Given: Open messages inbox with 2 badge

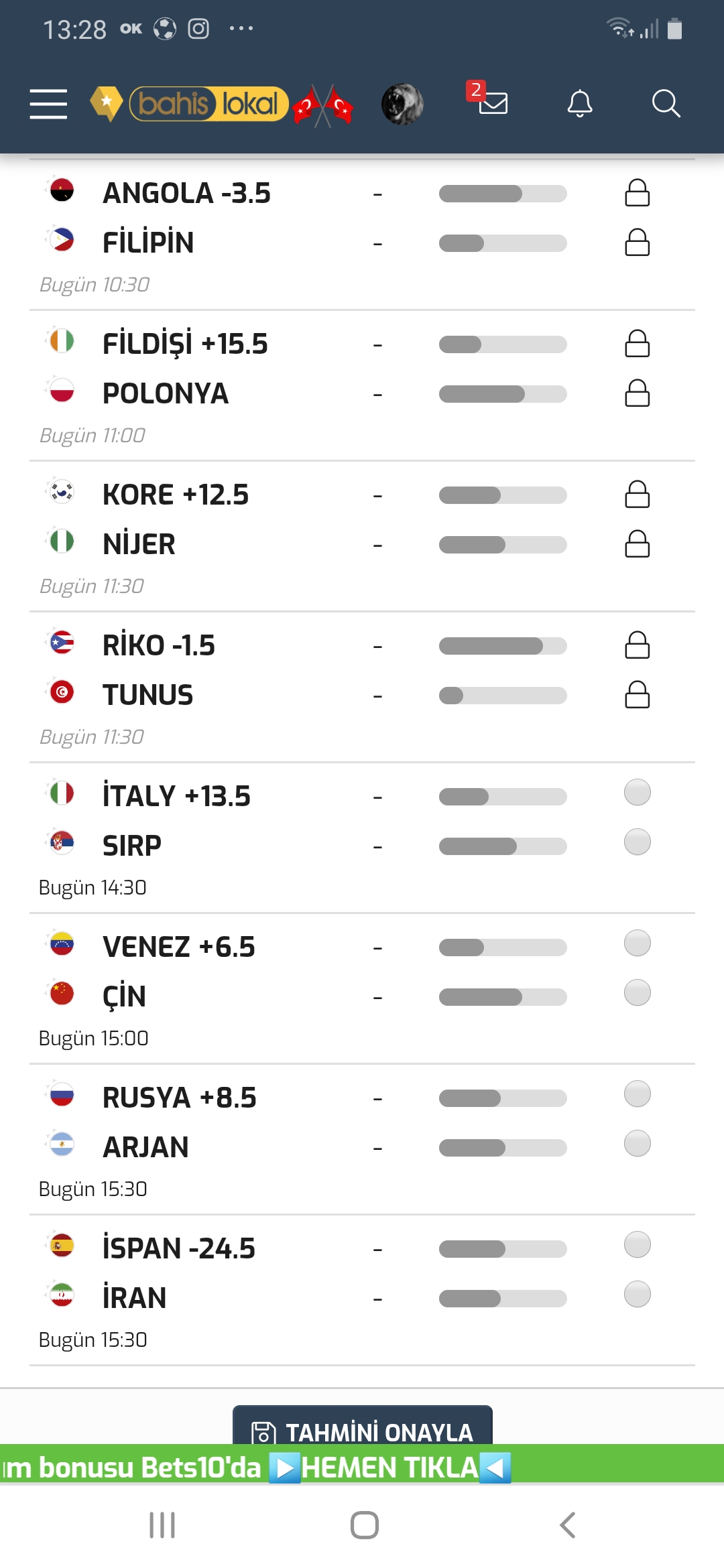Looking at the screenshot, I should (487, 99).
